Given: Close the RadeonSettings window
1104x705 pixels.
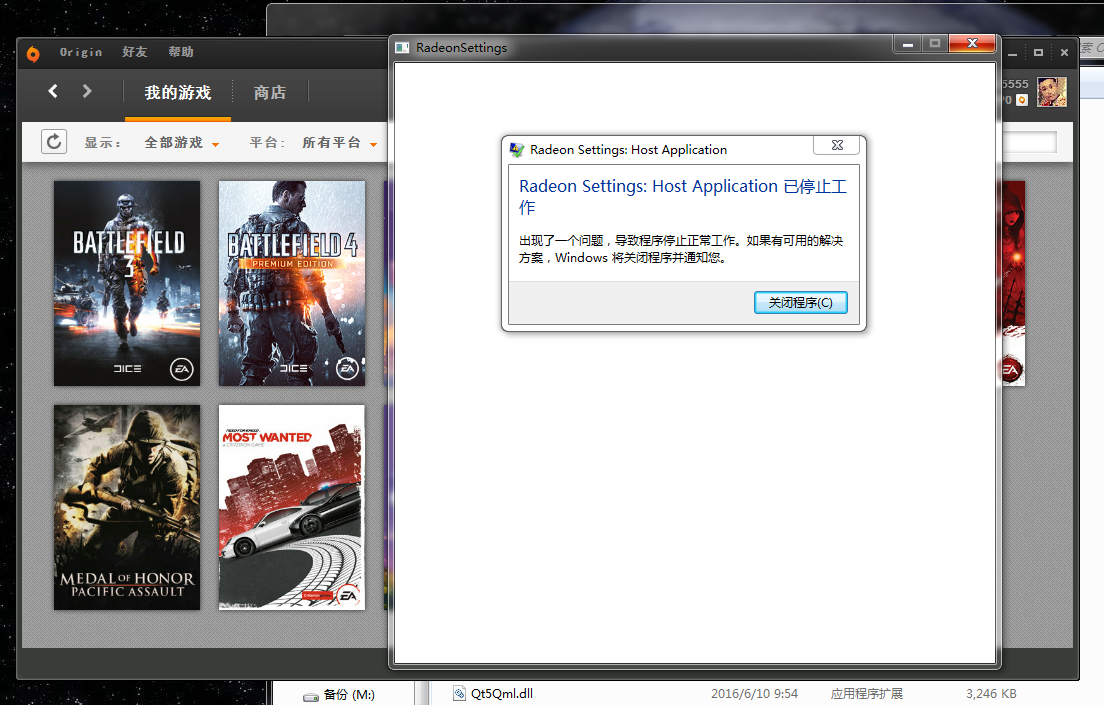Looking at the screenshot, I should point(972,44).
